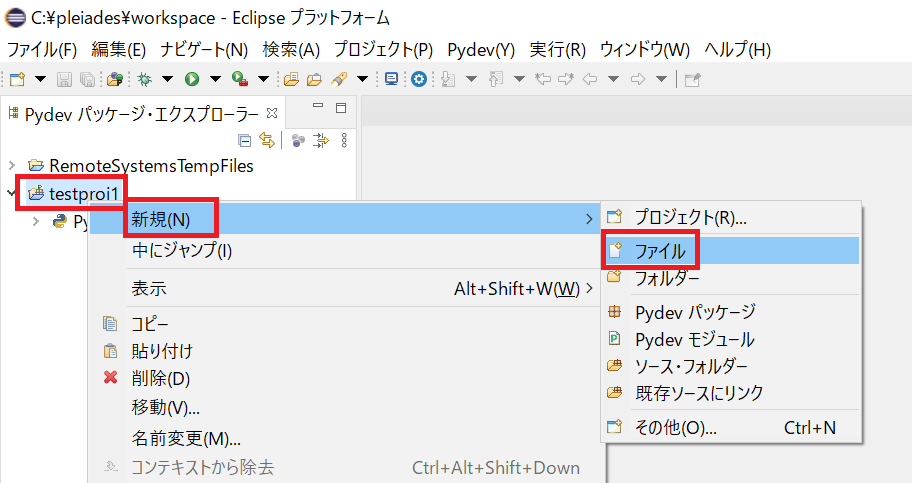This screenshot has width=912, height=483.
Task: Open the Back history dropdown arrow
Action: (x=614, y=79)
